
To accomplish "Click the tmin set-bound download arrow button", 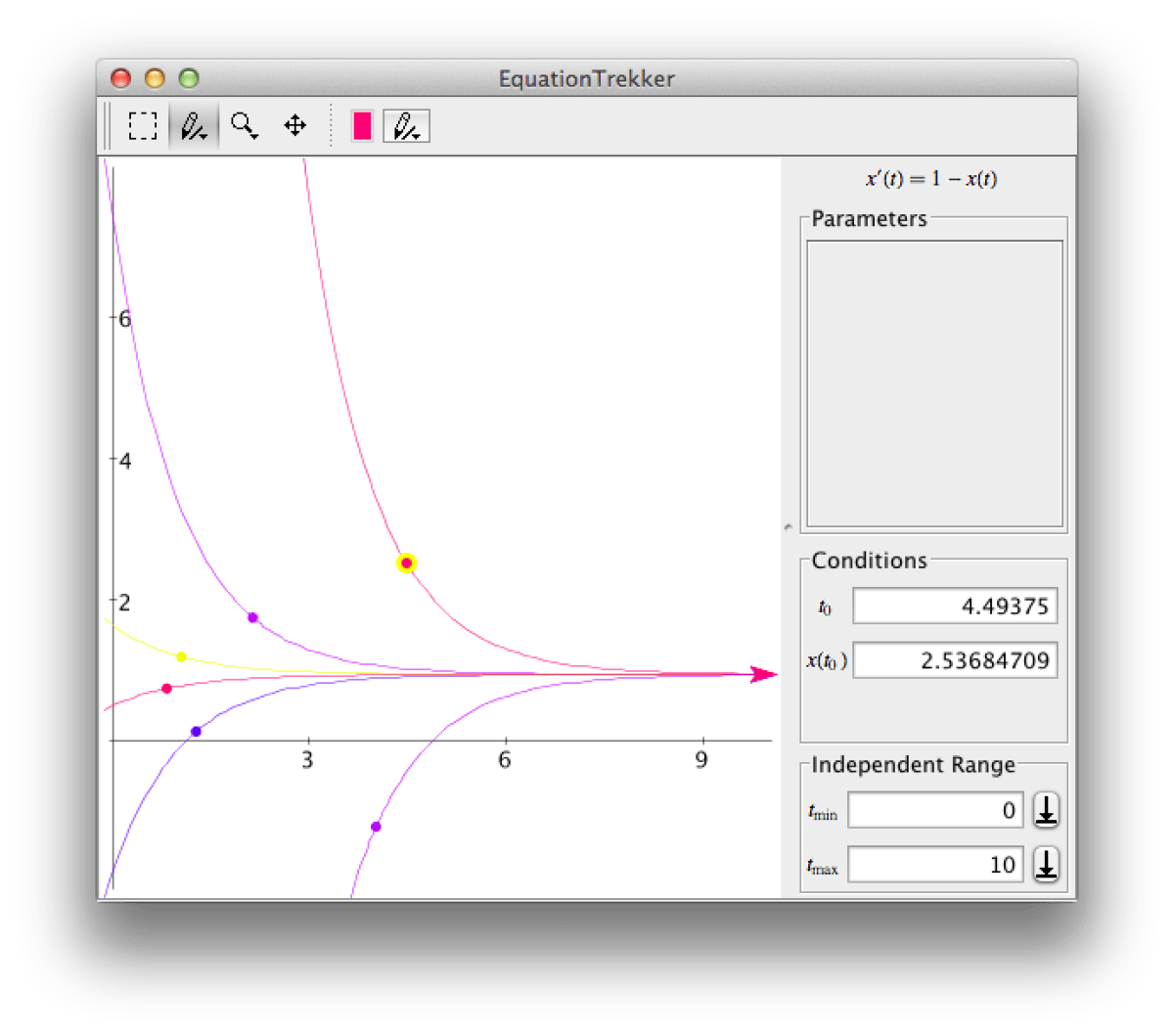I will click(1046, 810).
